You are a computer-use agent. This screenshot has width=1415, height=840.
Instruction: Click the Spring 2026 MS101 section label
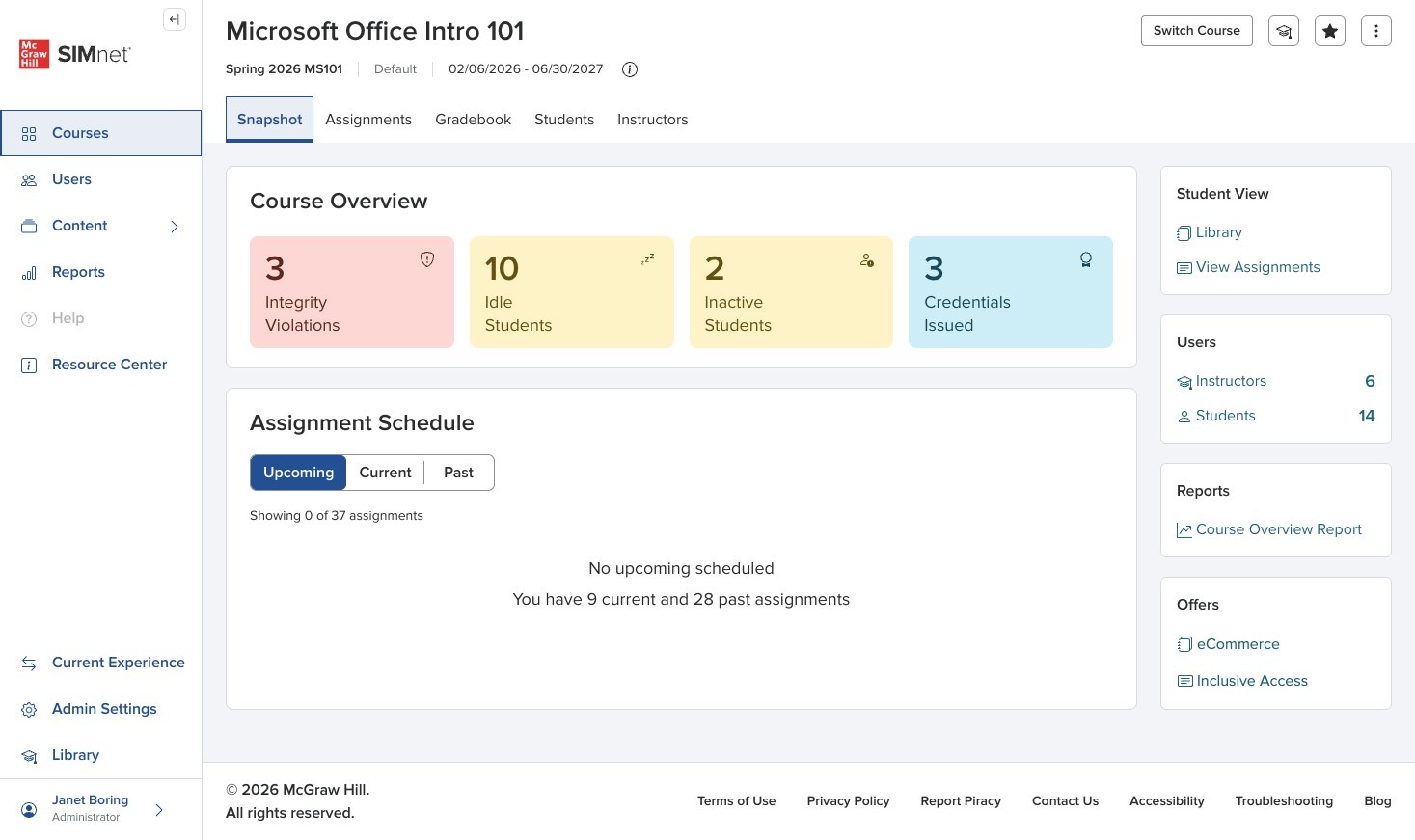pos(284,69)
